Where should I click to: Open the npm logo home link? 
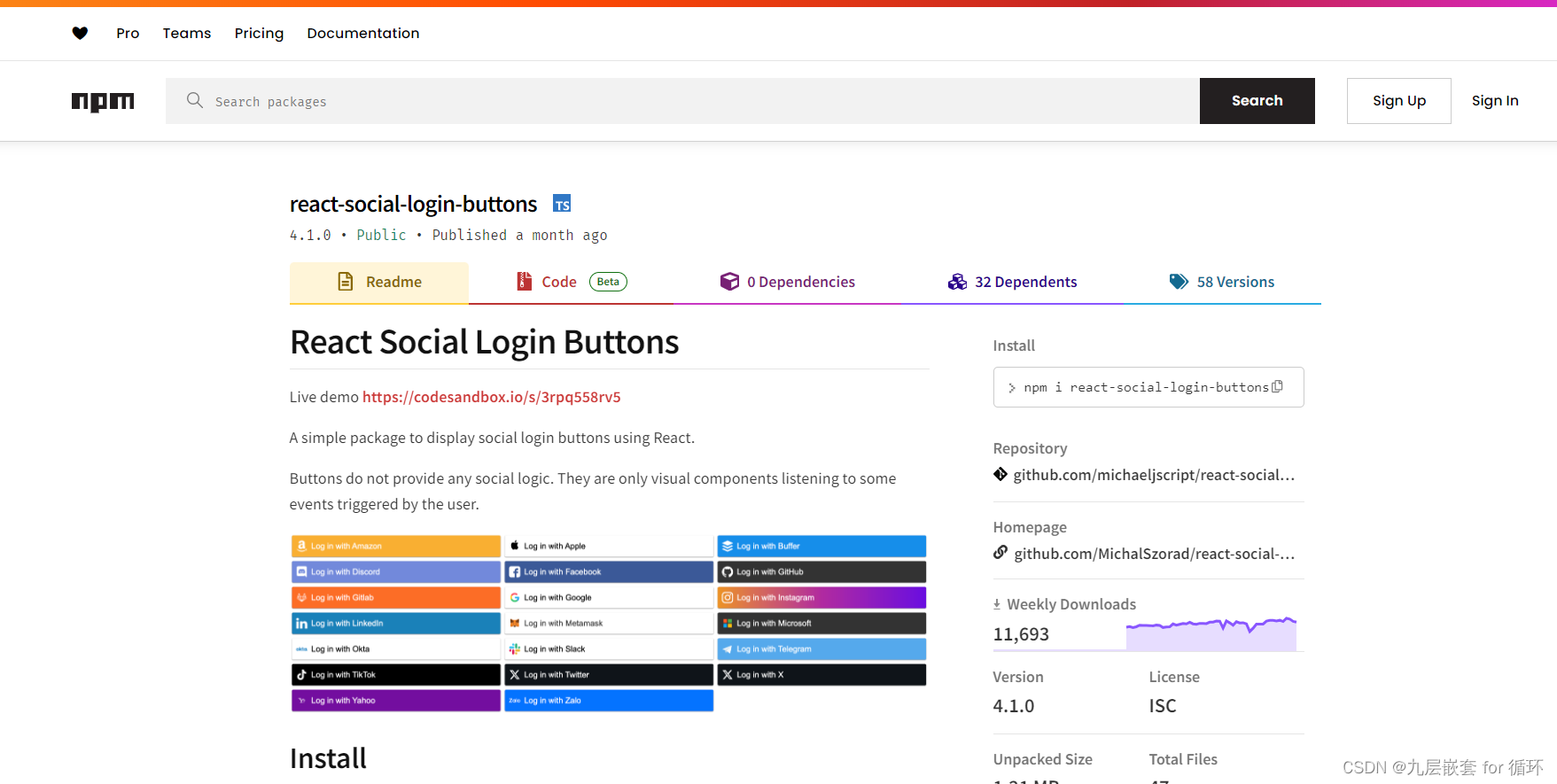coord(103,101)
